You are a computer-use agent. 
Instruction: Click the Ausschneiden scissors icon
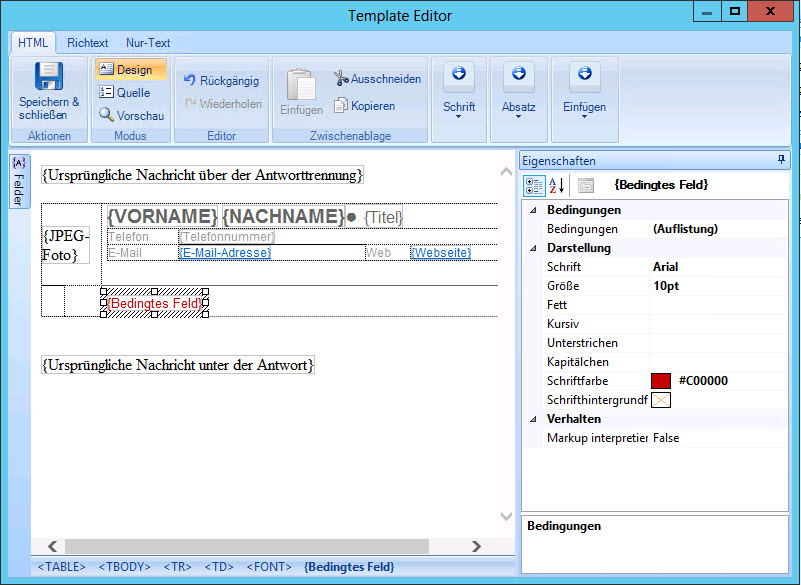(x=342, y=79)
